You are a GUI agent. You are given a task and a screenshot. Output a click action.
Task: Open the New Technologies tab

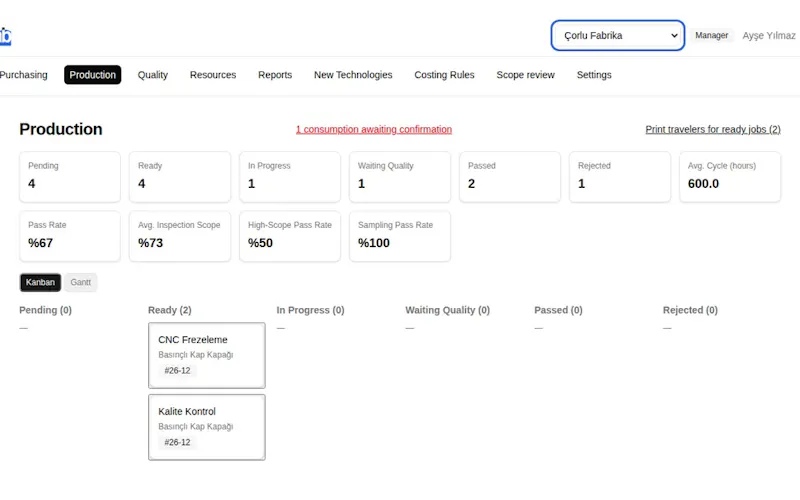(353, 75)
